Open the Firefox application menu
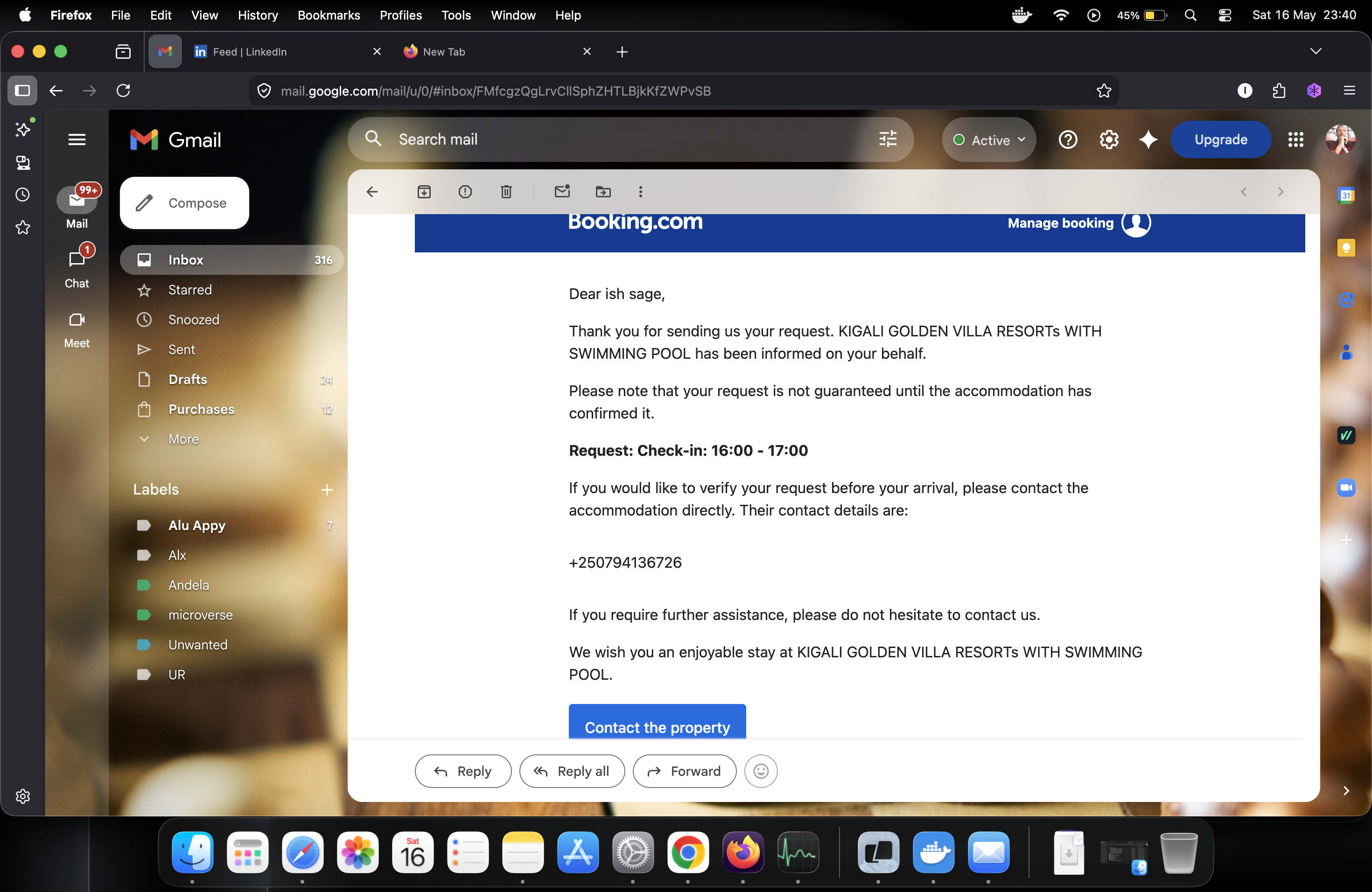The image size is (1372, 892). tap(1349, 91)
